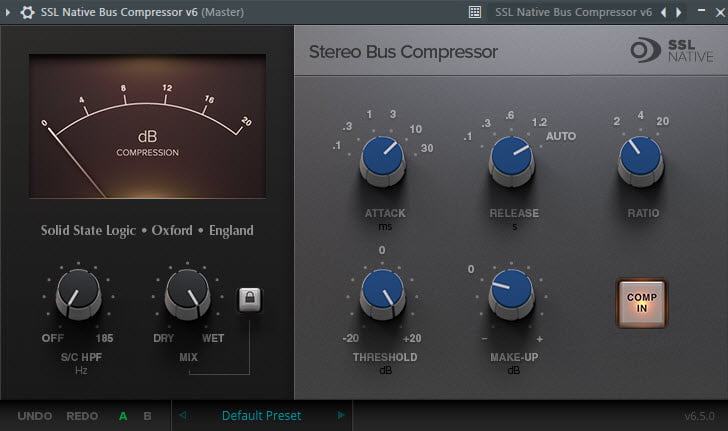Image resolution: width=728 pixels, height=431 pixels.
Task: Click the Stereo Bus Compressor title
Action: (x=403, y=52)
